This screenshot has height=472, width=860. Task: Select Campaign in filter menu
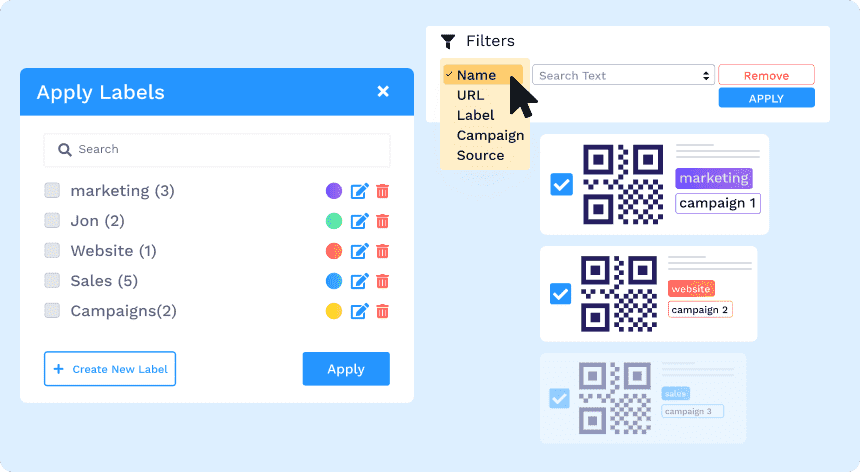pyautogui.click(x=490, y=135)
